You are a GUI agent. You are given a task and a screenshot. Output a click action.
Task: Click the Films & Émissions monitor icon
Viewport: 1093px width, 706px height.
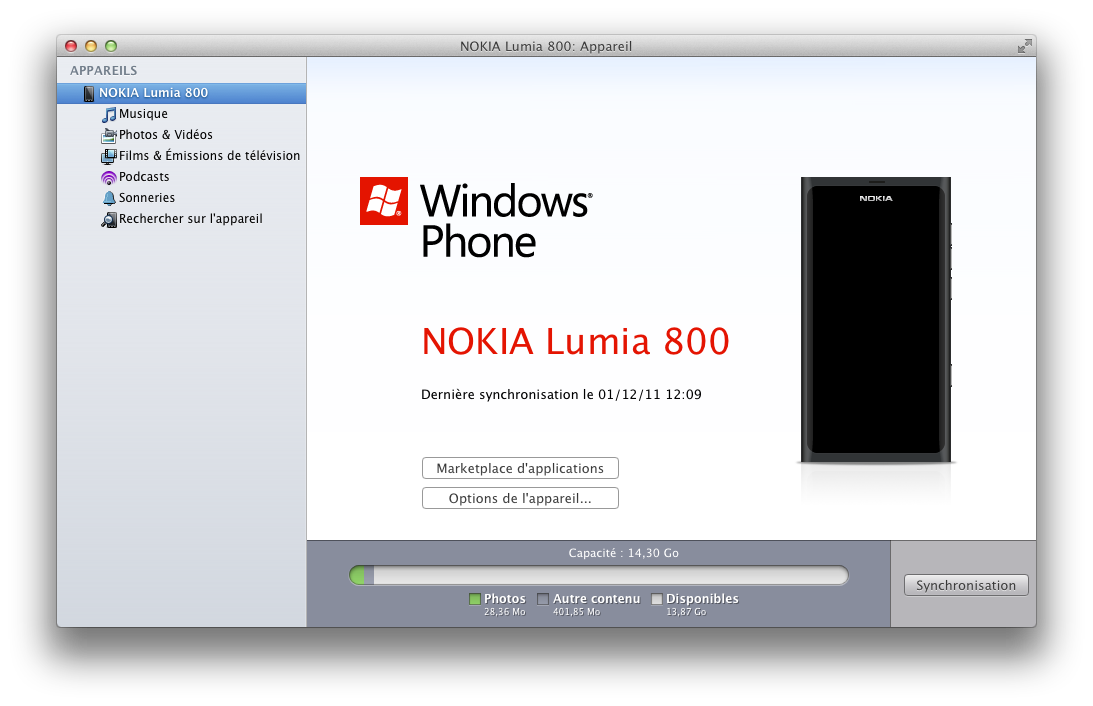tap(109, 156)
